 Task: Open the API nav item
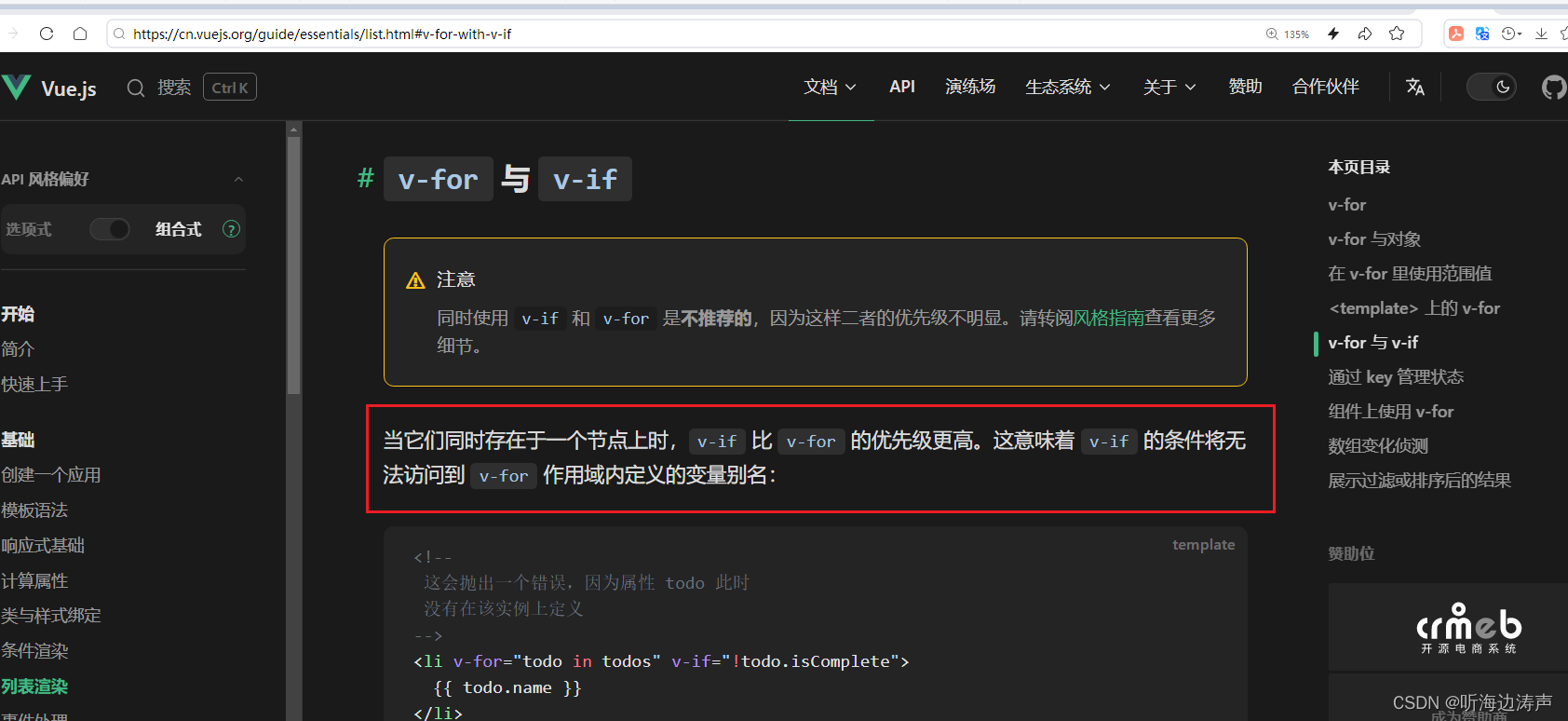(902, 87)
